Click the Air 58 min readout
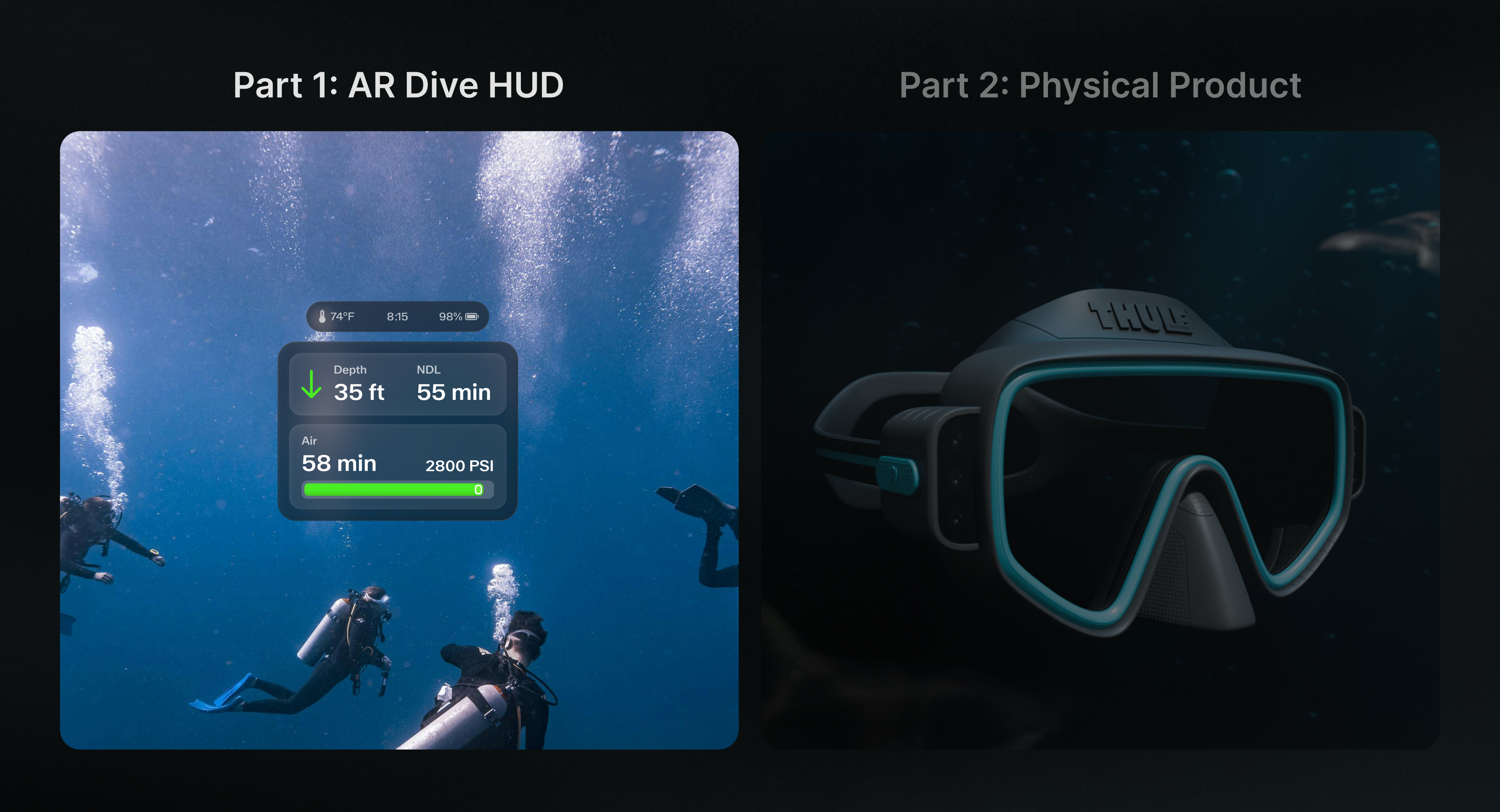1500x812 pixels. tap(339, 463)
